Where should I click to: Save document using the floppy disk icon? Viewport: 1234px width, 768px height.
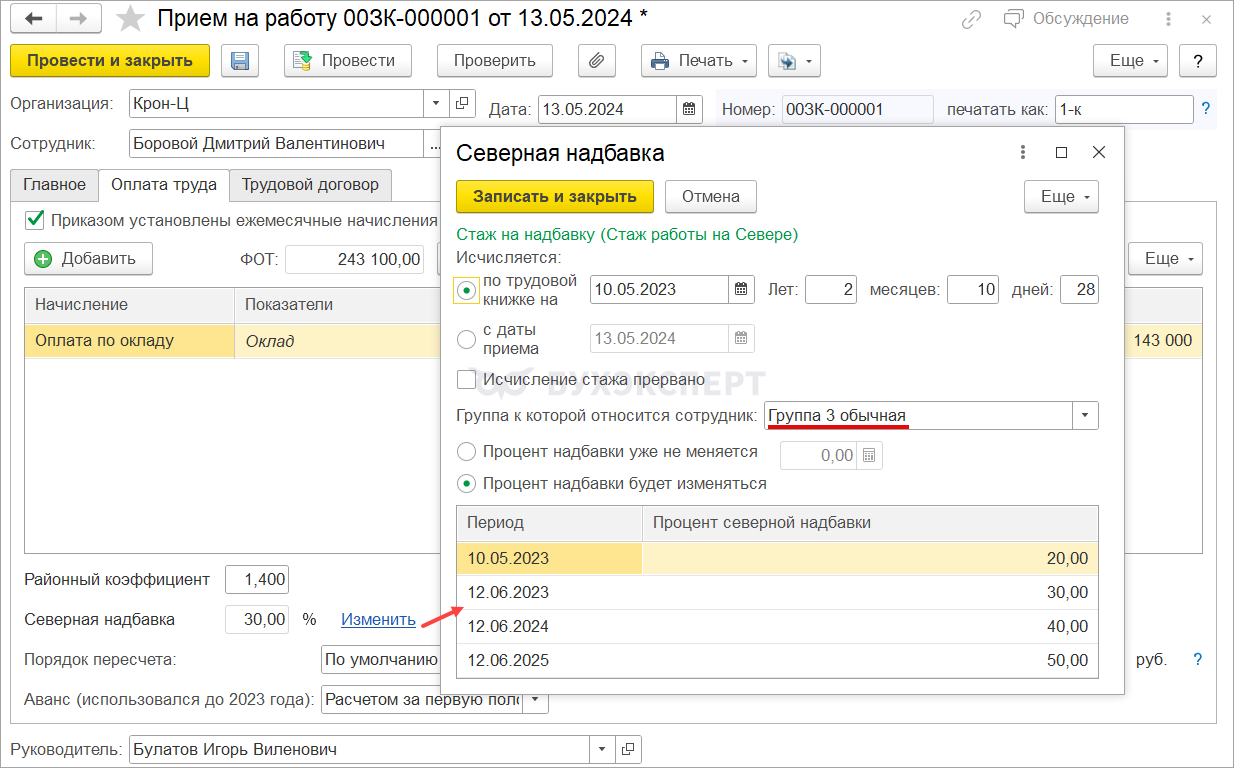240,61
